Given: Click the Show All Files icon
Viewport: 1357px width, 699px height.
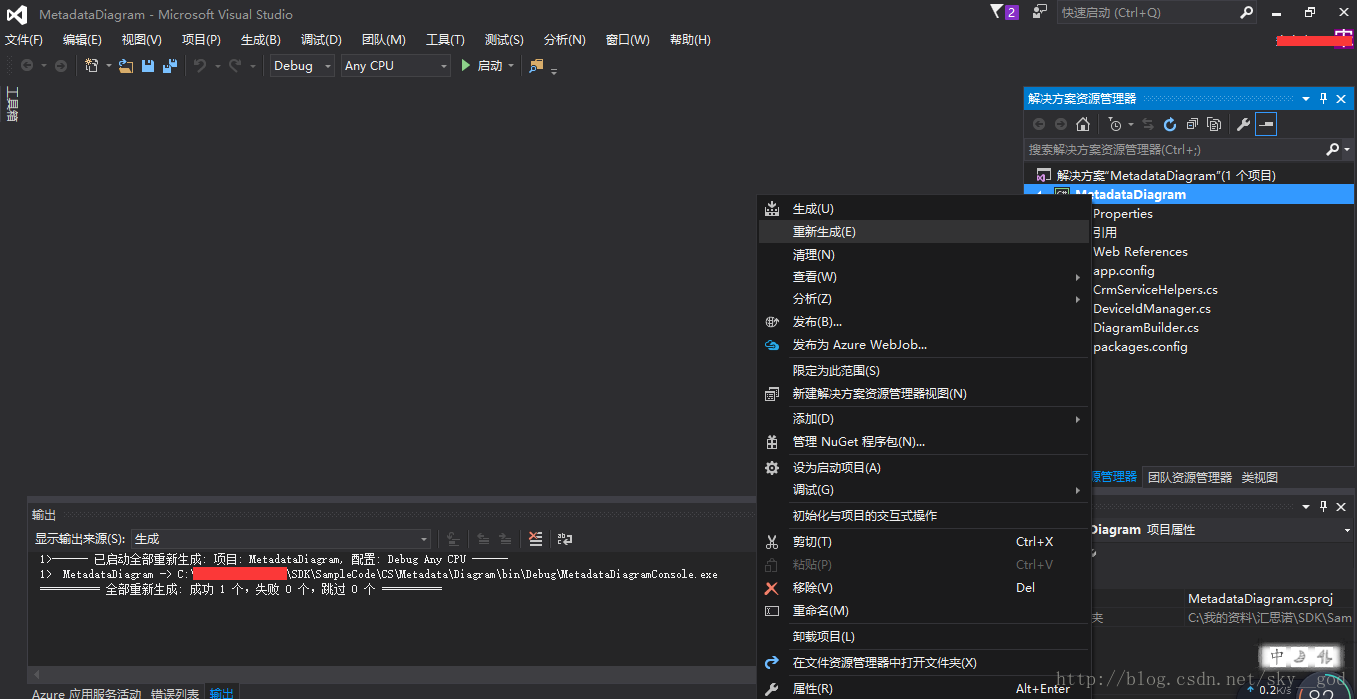Looking at the screenshot, I should [1214, 125].
